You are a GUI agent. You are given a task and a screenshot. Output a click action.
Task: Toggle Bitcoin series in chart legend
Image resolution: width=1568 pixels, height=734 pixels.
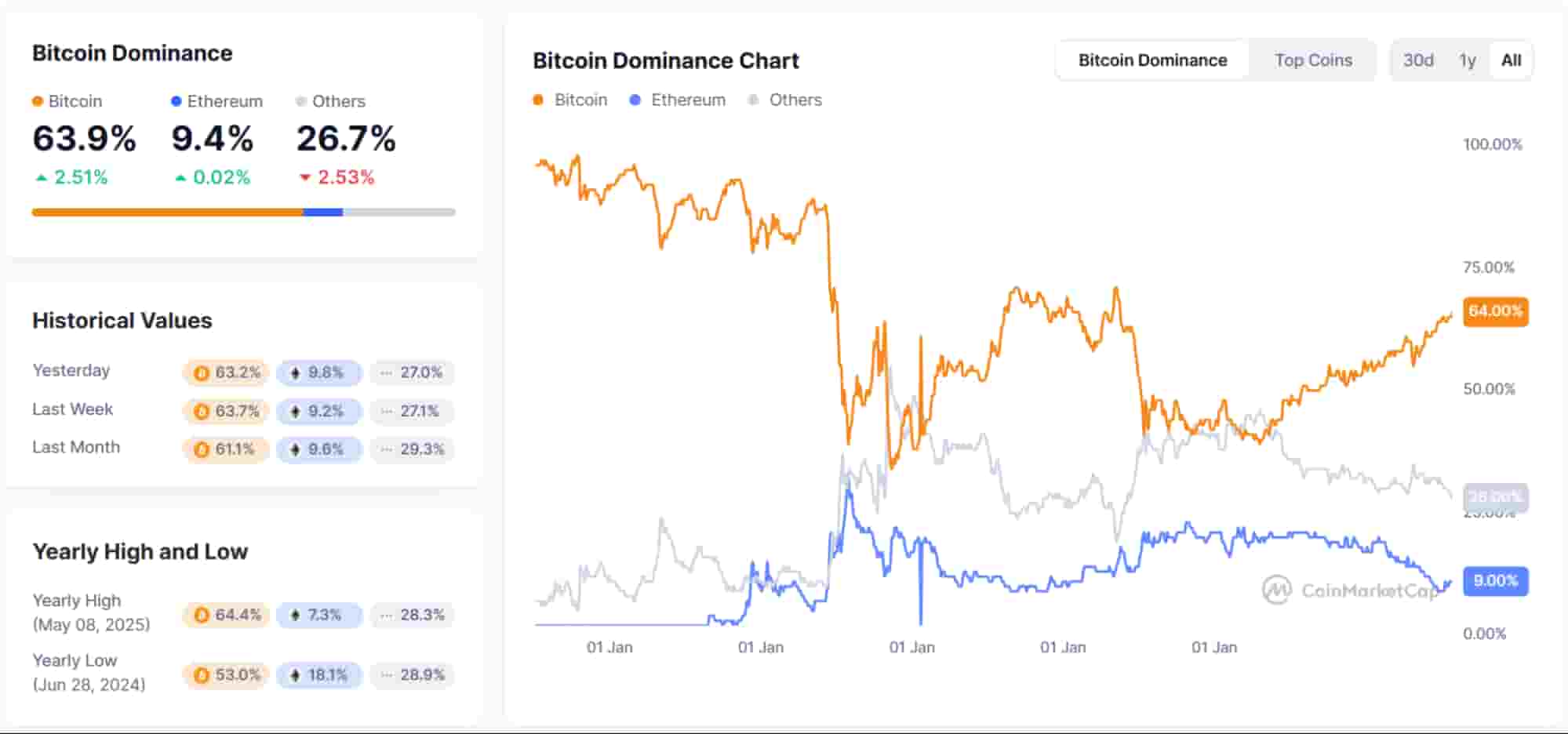[x=570, y=100]
